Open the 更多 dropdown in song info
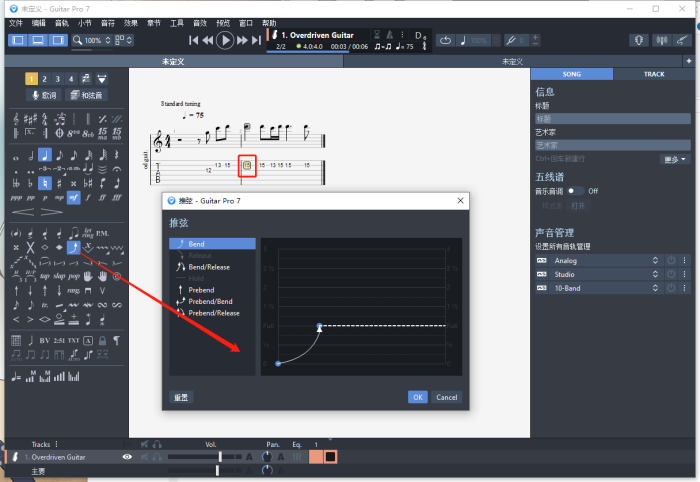The height and width of the screenshot is (482, 700). coord(674,159)
